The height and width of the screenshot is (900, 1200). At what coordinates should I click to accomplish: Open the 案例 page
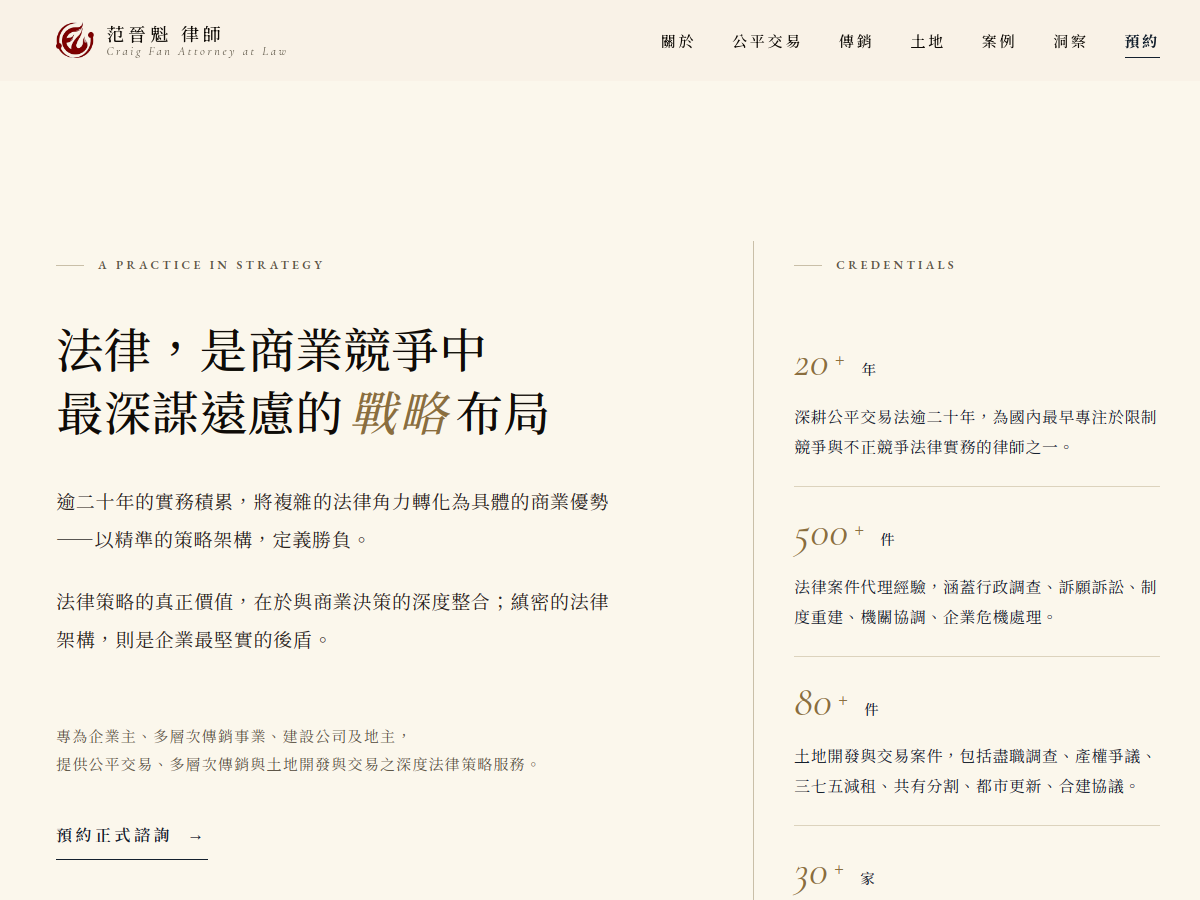point(998,42)
